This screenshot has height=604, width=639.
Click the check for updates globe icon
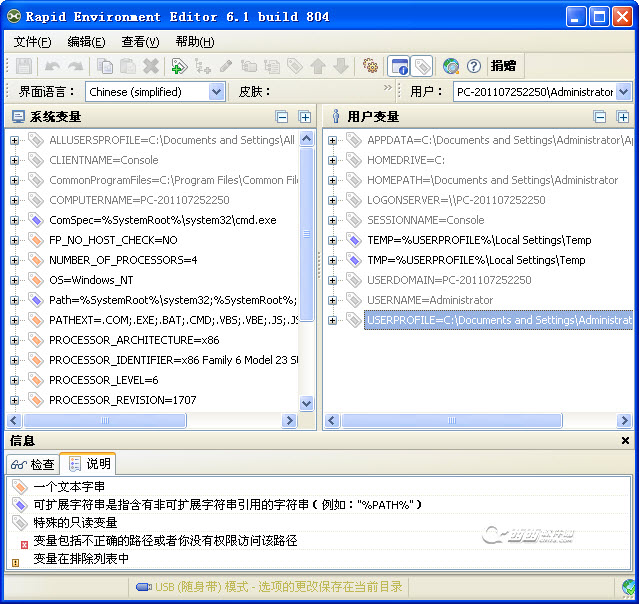coord(451,66)
